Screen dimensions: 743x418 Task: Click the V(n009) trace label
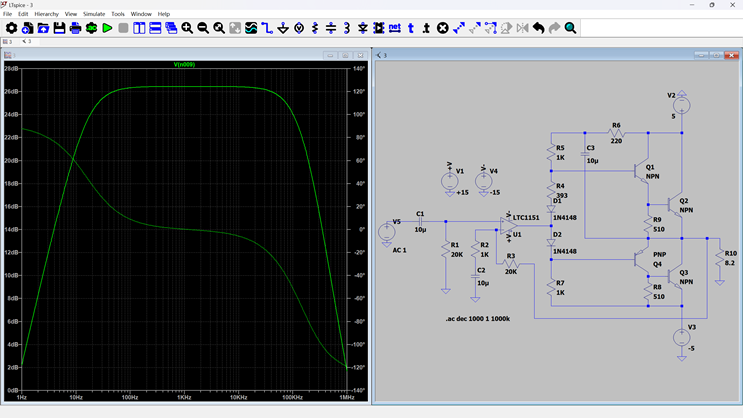click(x=186, y=64)
